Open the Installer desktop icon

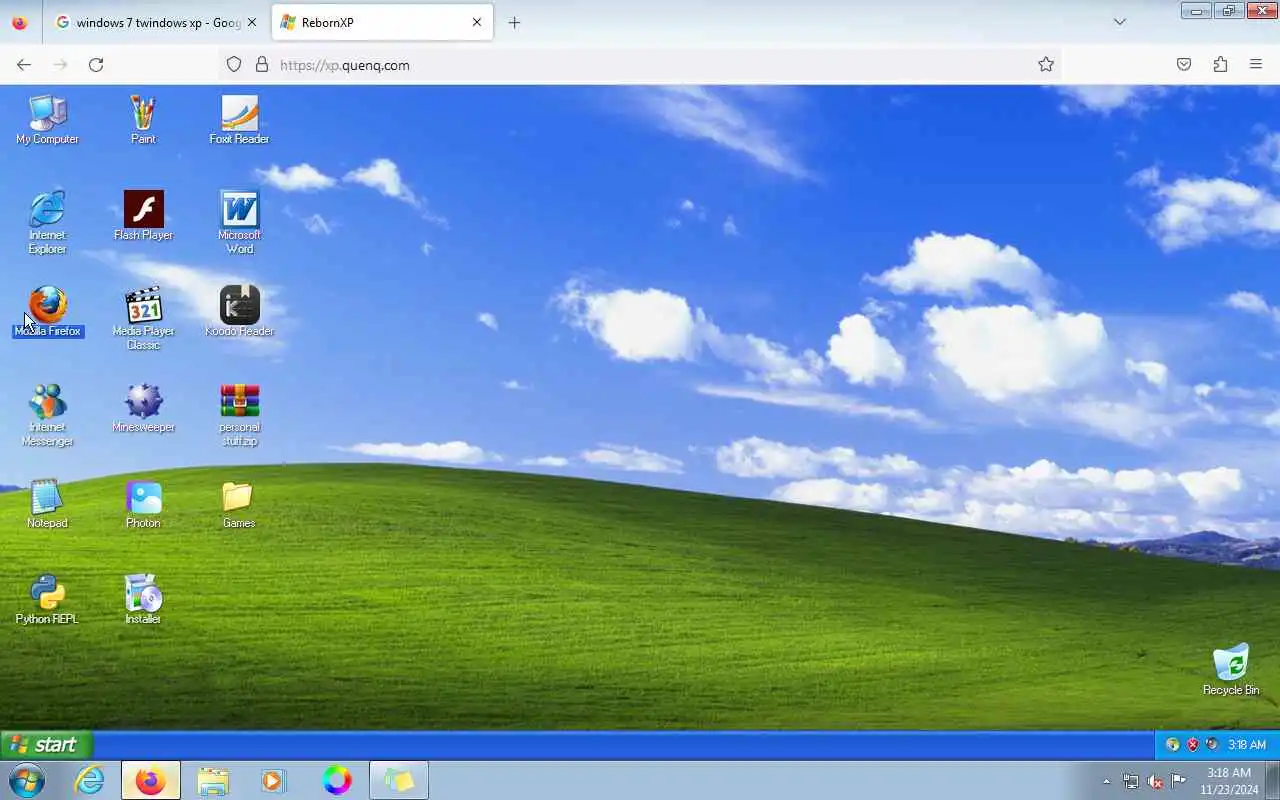click(143, 600)
